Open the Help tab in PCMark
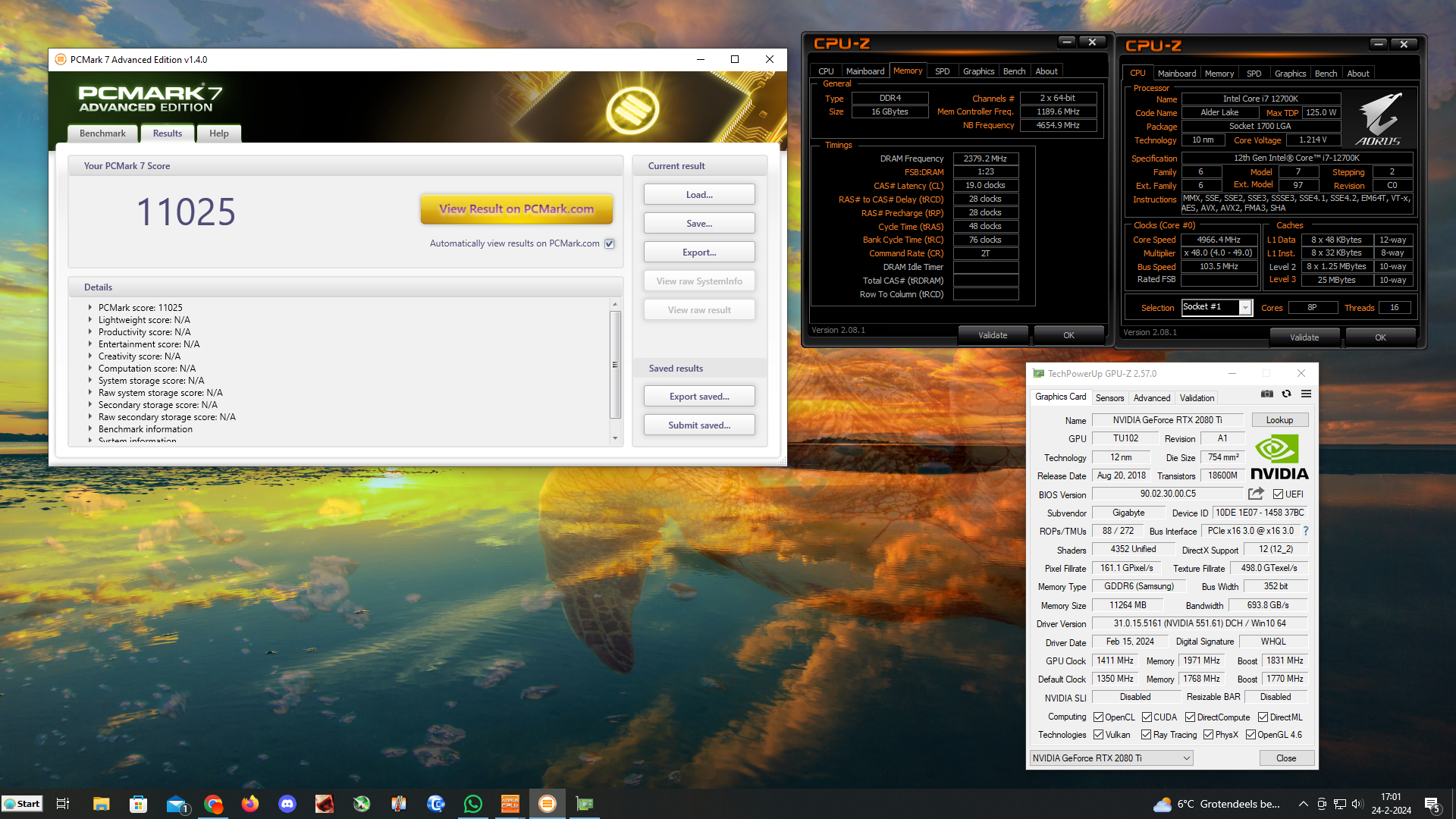This screenshot has height=819, width=1456. (219, 133)
